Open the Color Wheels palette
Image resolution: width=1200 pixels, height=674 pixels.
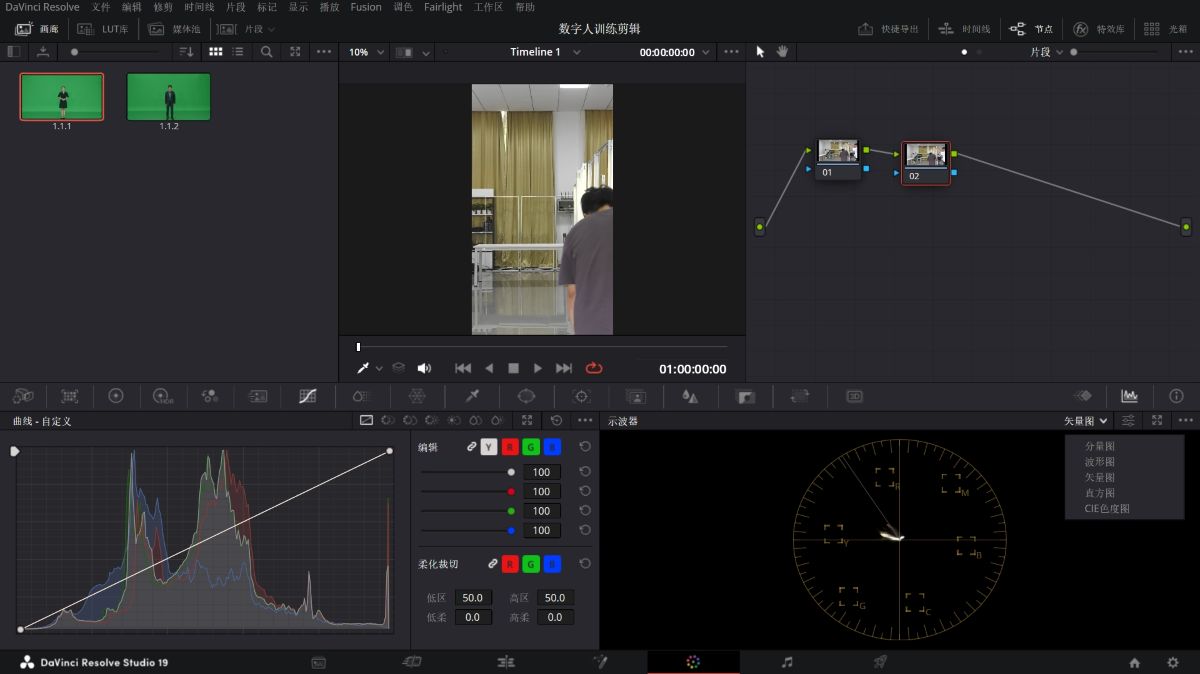click(116, 396)
